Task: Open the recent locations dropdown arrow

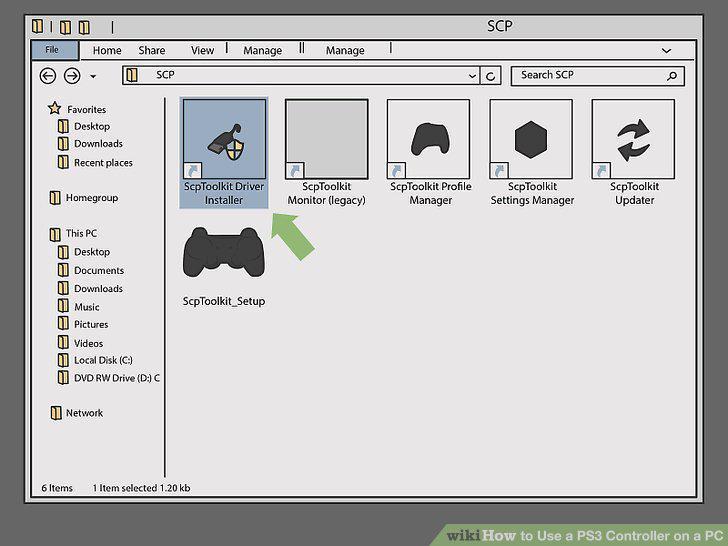Action: click(93, 76)
